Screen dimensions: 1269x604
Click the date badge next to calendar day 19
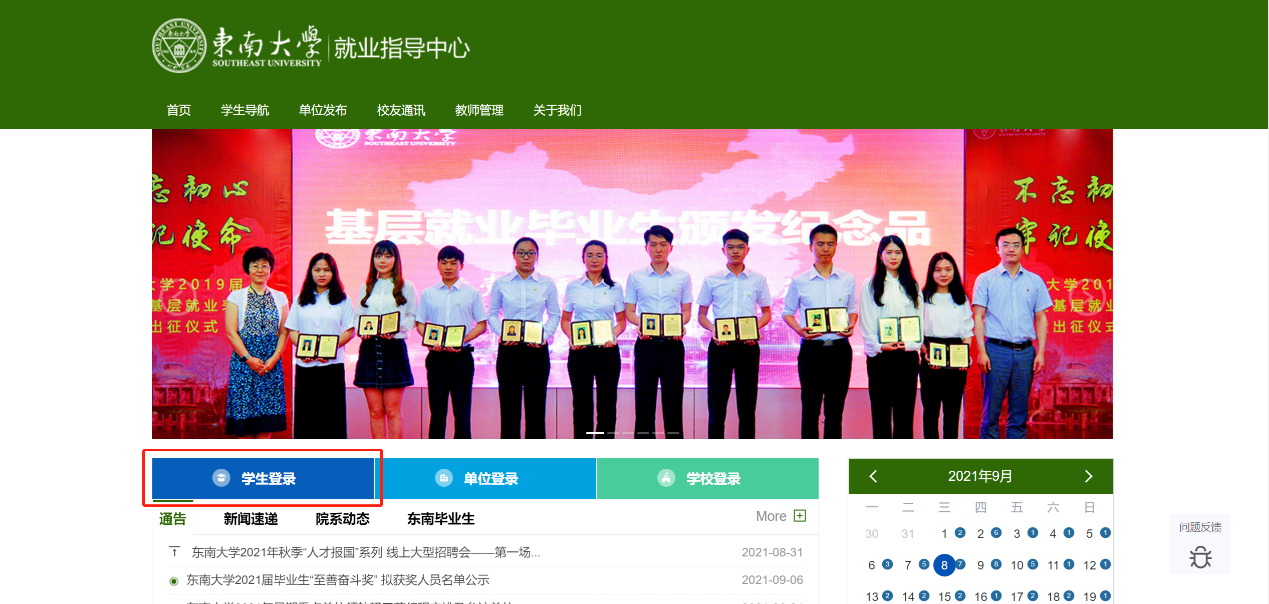pyautogui.click(x=1104, y=595)
